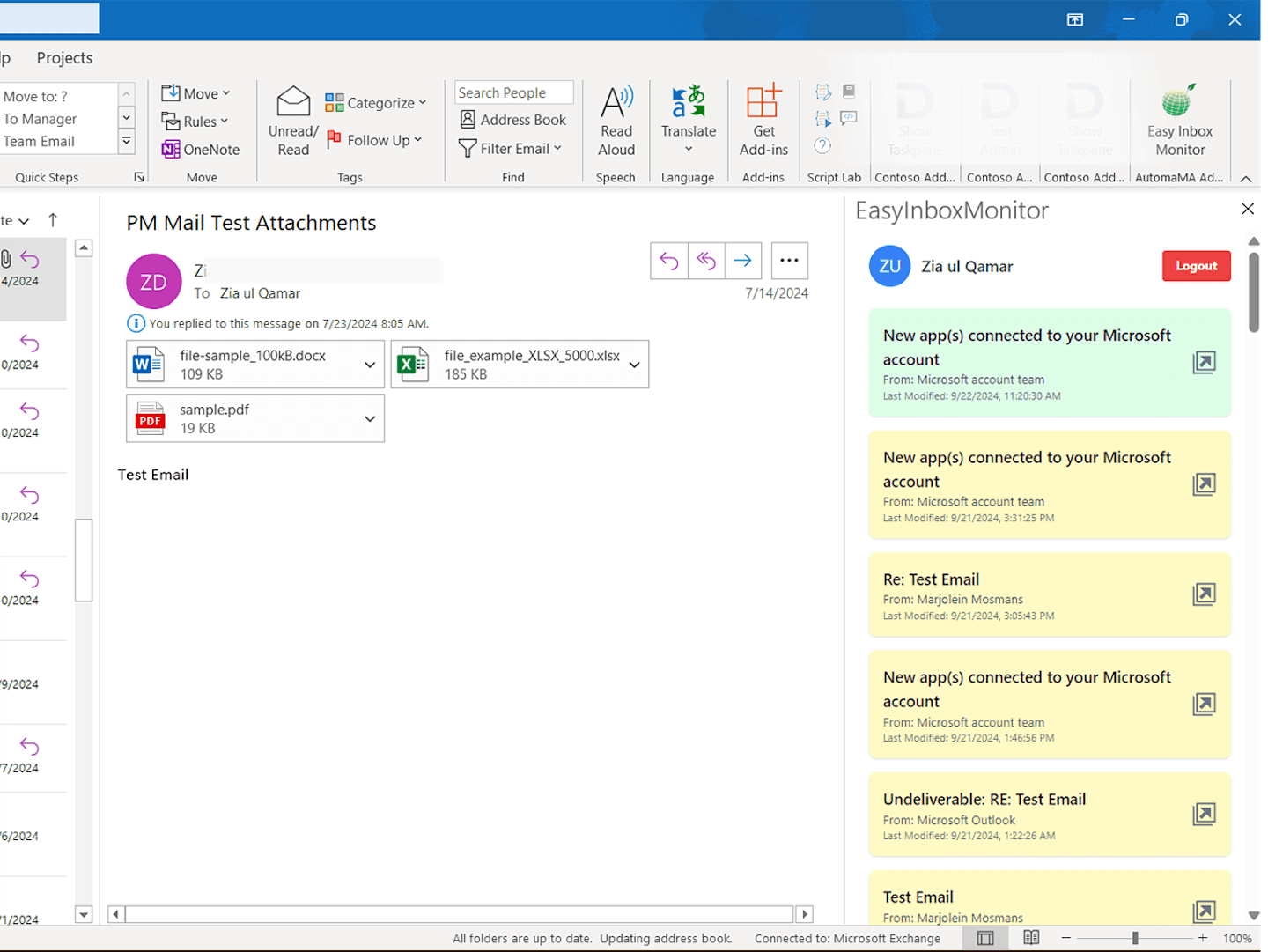Expand the Quick Steps gallery
Screen dimensions: 1268x952
pos(127,141)
